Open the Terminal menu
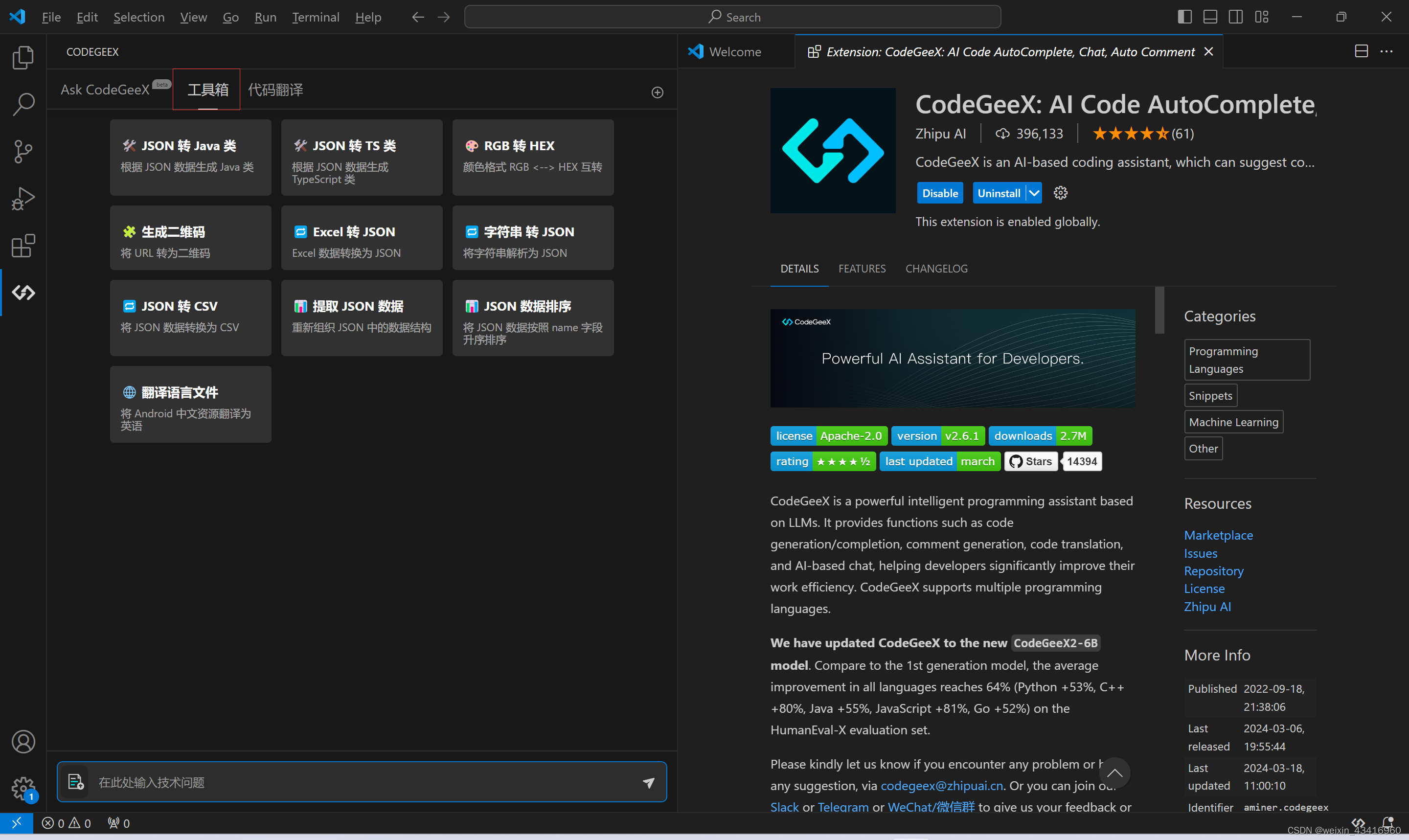The image size is (1409, 840). 315,17
